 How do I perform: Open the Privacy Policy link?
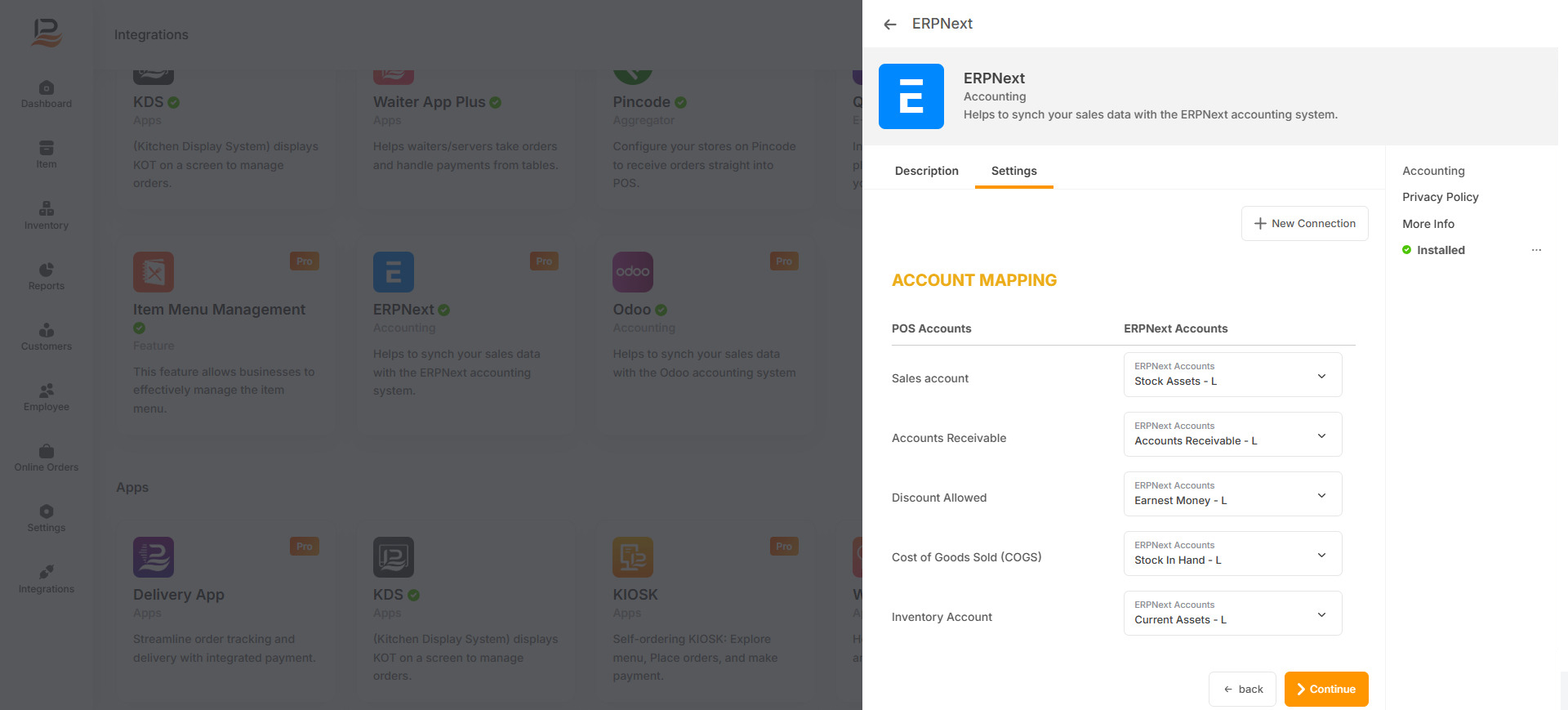[1440, 197]
